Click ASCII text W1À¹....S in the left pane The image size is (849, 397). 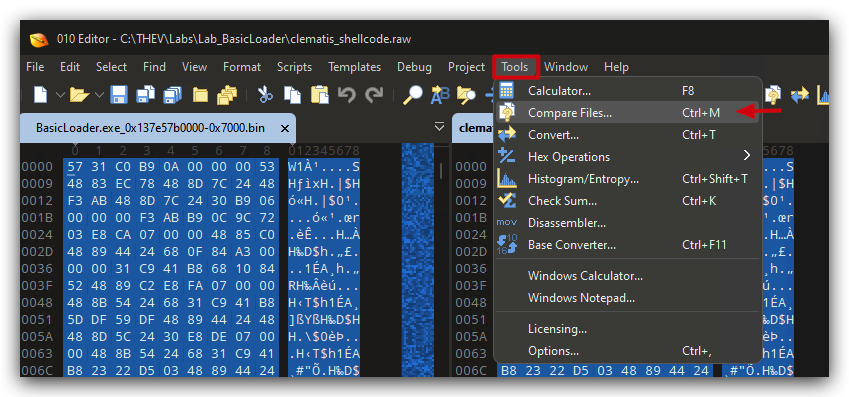324,167
